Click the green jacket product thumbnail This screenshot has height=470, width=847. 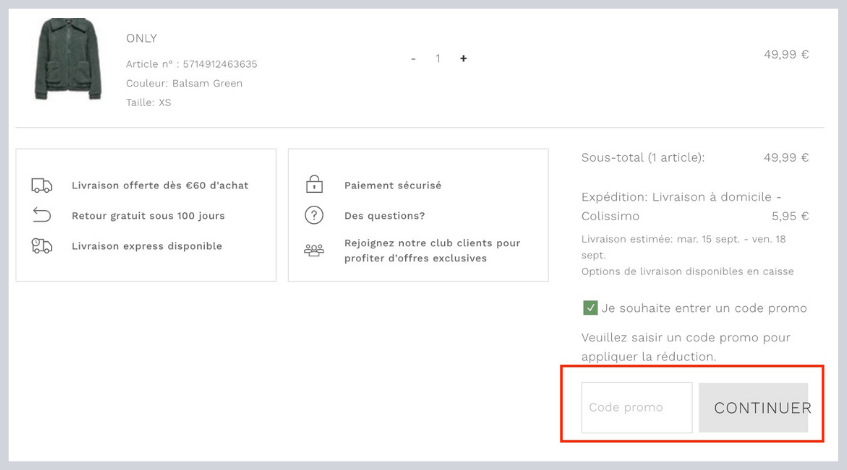pos(69,59)
